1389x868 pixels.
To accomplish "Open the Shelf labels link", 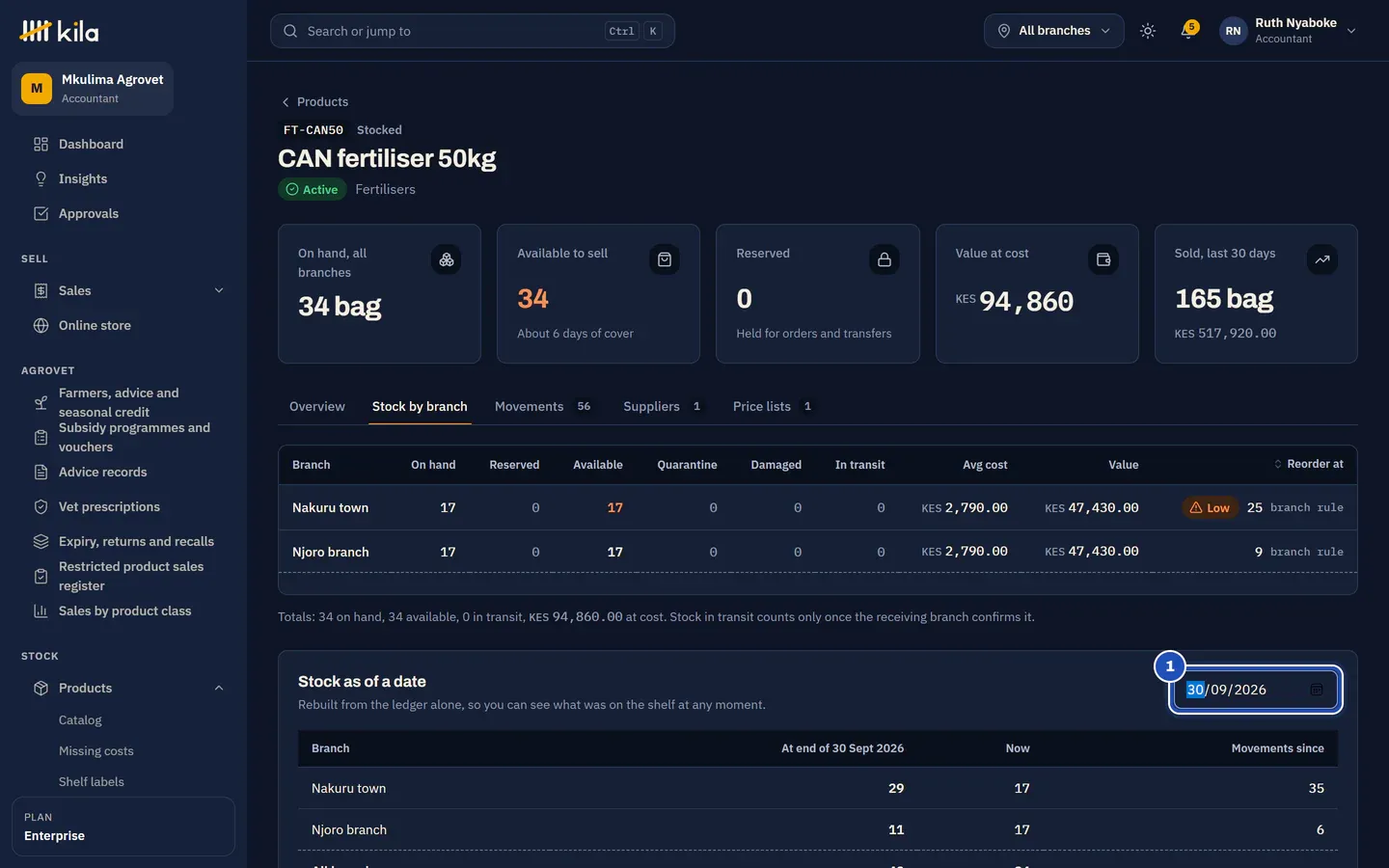I will point(92,782).
